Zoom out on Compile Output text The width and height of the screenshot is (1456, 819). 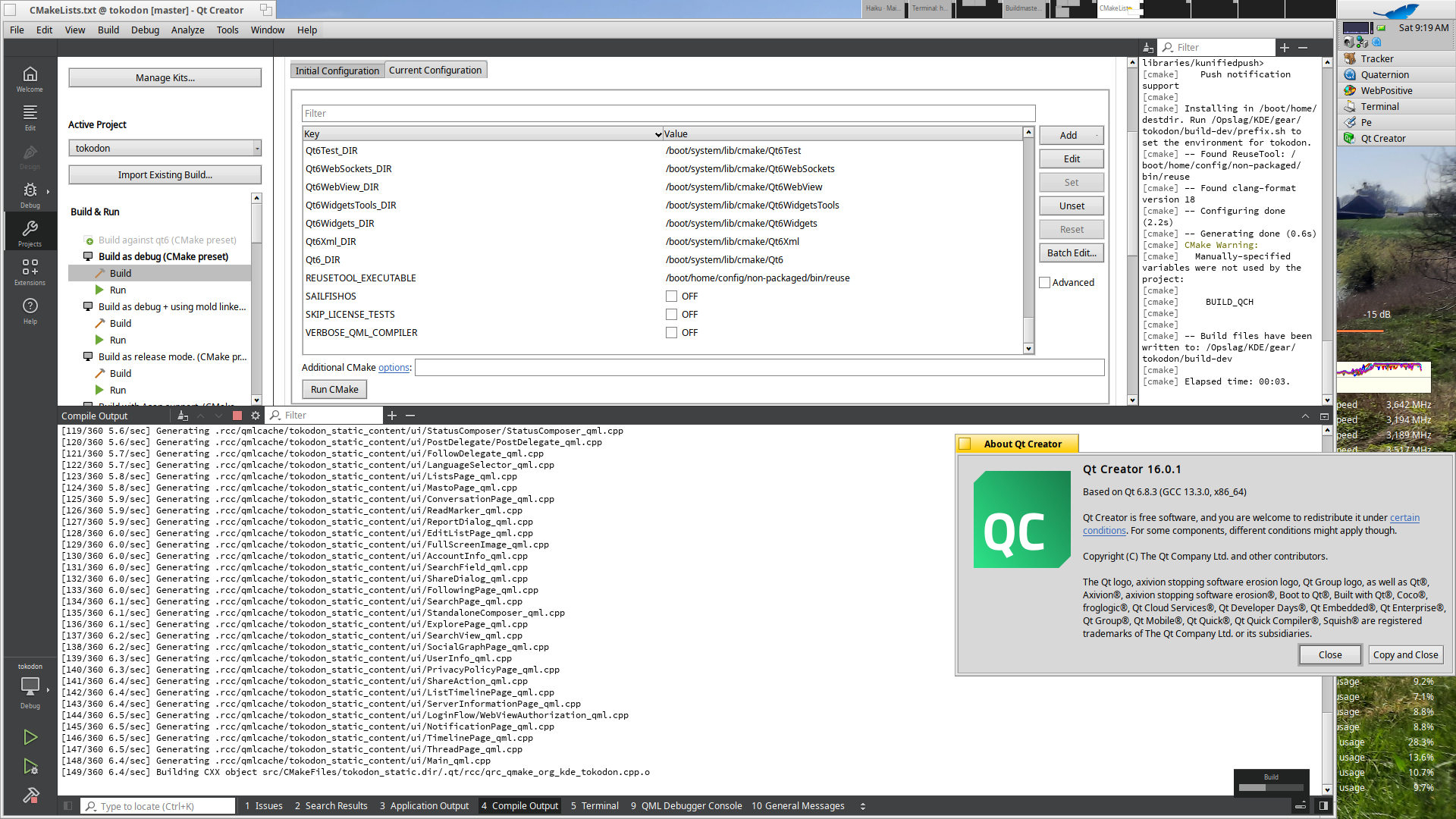410,416
